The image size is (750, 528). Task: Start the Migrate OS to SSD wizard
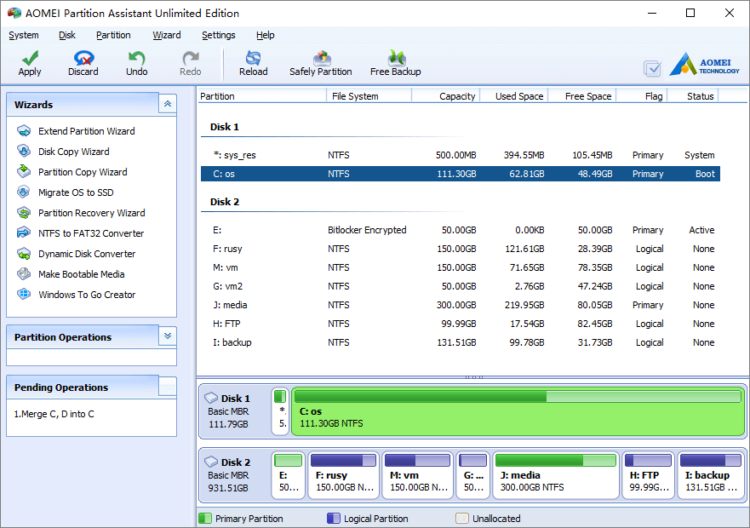(76, 192)
